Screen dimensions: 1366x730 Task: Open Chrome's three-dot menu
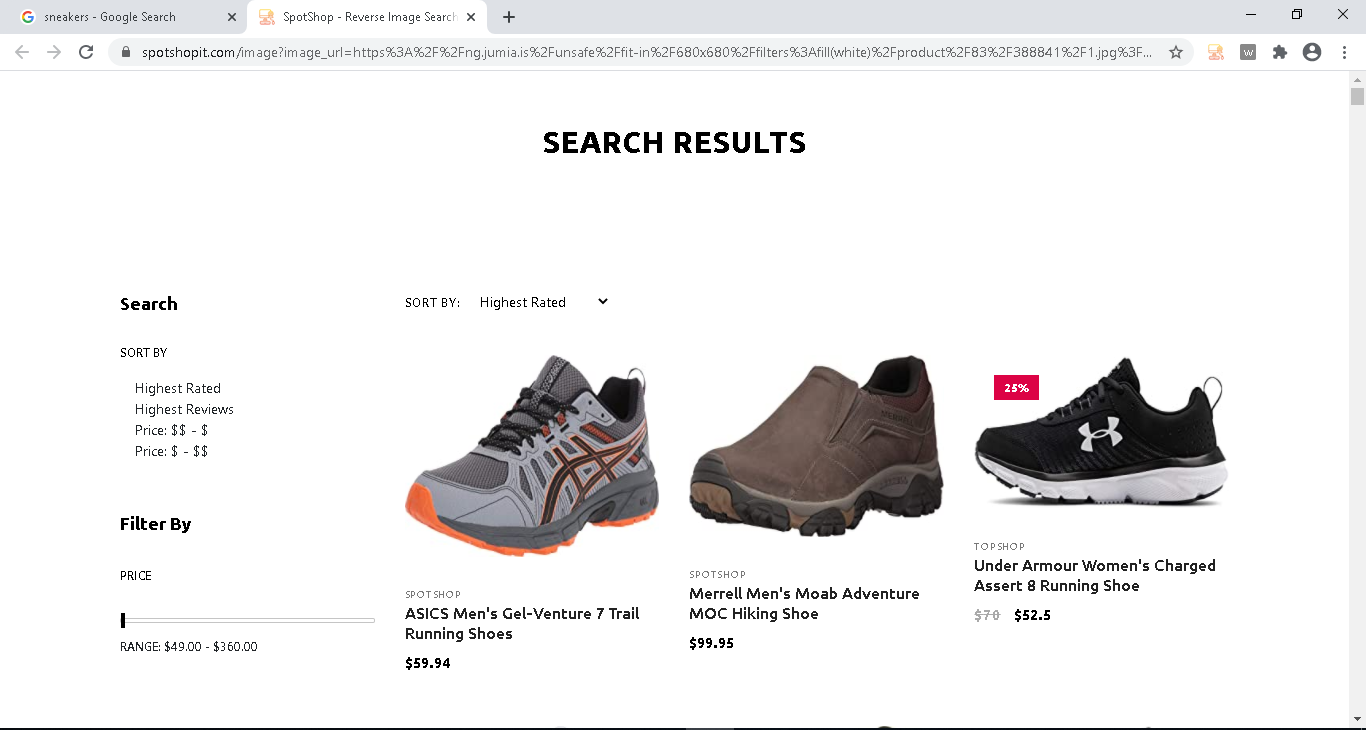tap(1344, 52)
